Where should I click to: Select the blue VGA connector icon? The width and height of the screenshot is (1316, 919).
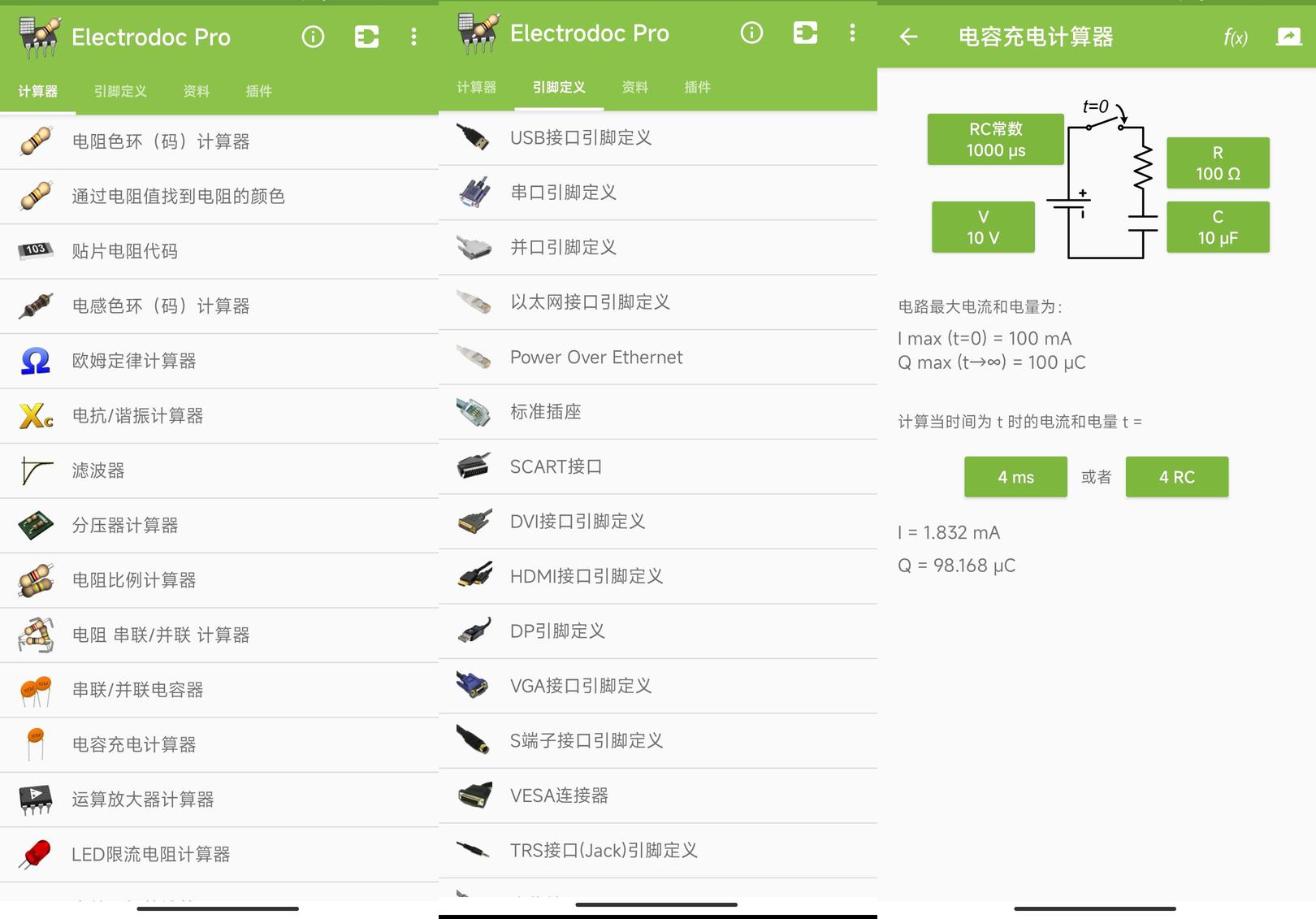473,686
